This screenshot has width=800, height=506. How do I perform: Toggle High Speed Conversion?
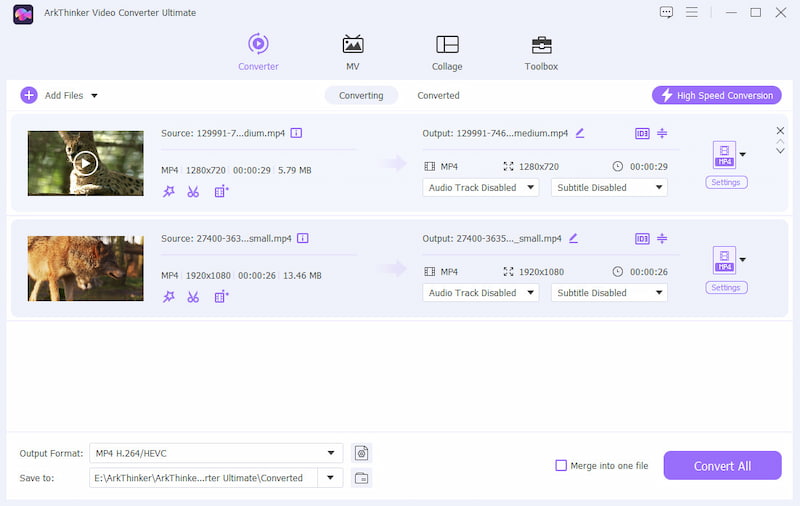click(x=716, y=95)
